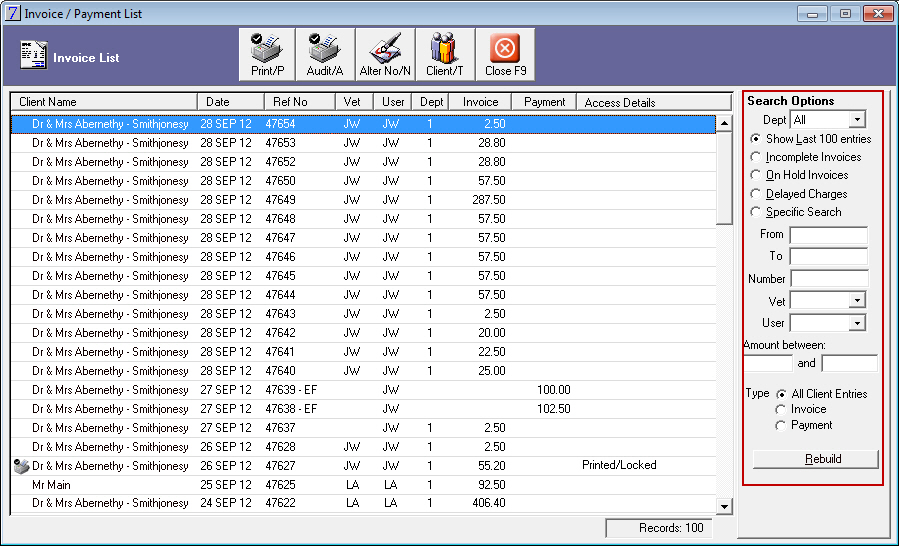Expand the User dropdown in Search Options
899x546 pixels.
(857, 323)
